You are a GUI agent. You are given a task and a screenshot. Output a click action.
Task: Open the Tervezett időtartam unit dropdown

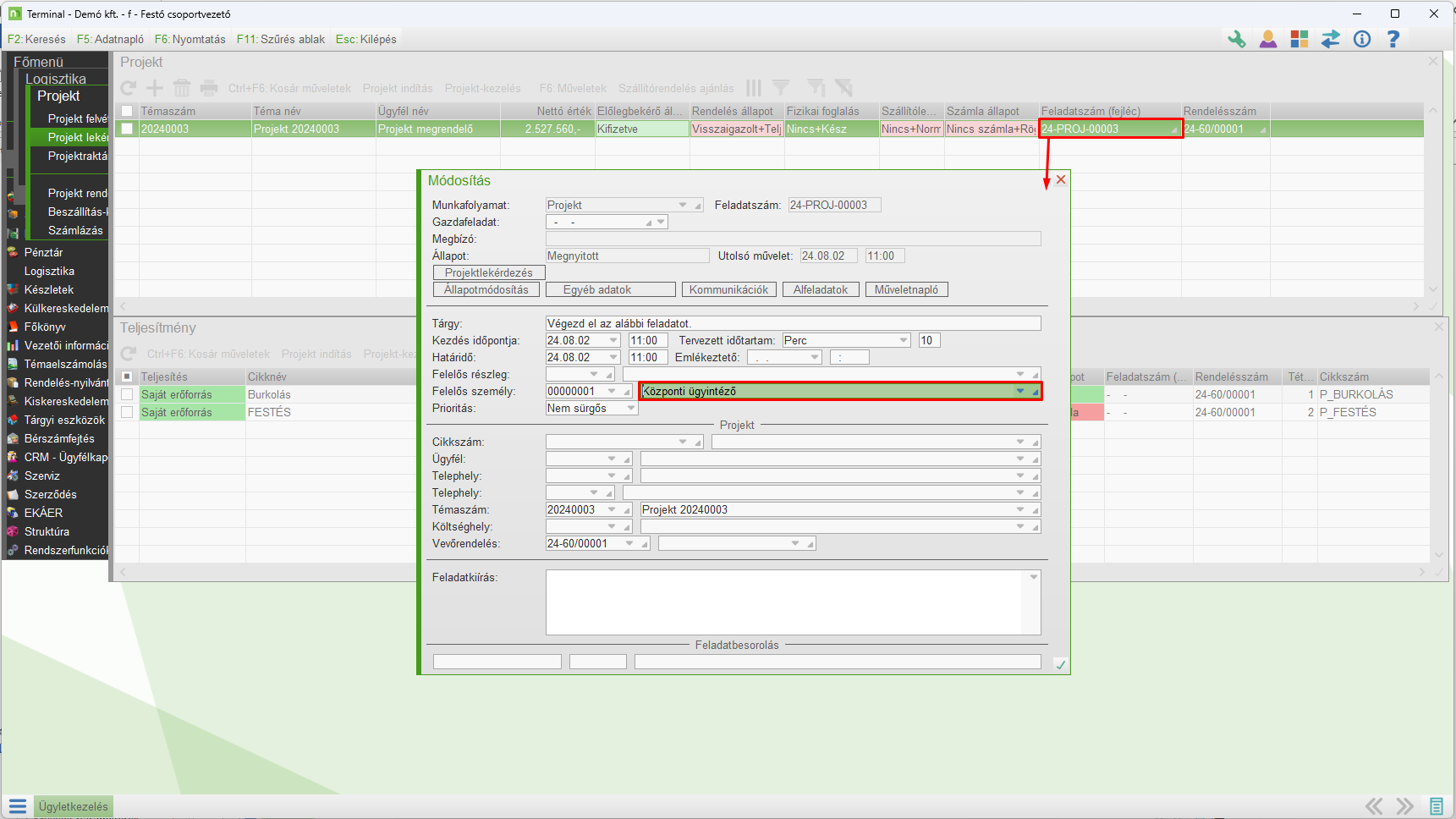[x=903, y=340]
